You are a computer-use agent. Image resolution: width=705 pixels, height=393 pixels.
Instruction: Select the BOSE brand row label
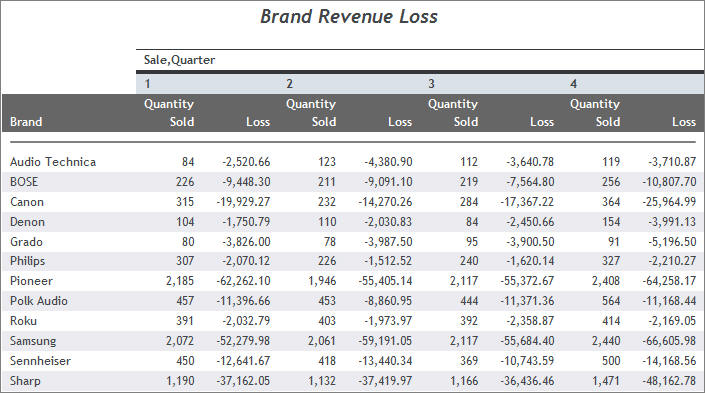[24, 182]
